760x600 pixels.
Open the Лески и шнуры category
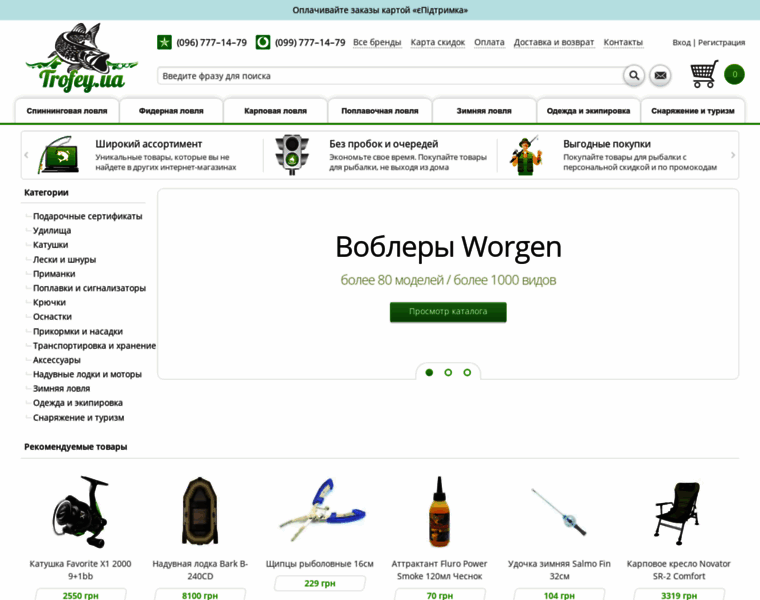(64, 259)
